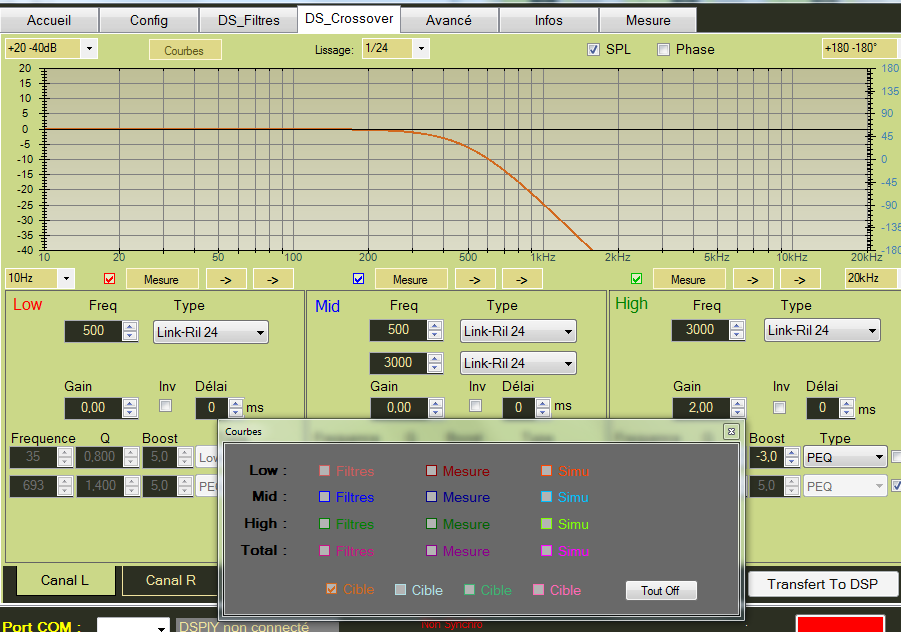Open the Mesure tab
Screen dimensions: 901x632
click(648, 20)
